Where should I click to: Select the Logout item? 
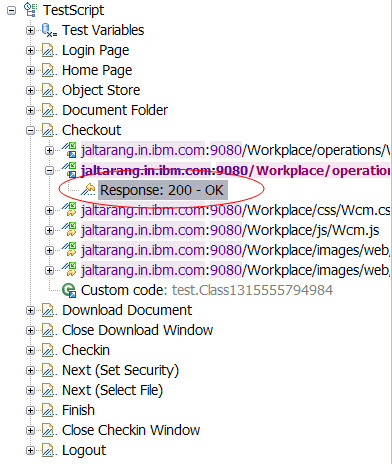(84, 451)
